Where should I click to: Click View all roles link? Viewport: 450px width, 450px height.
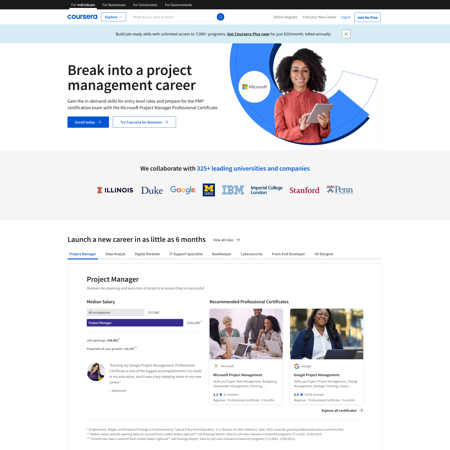tap(226, 240)
